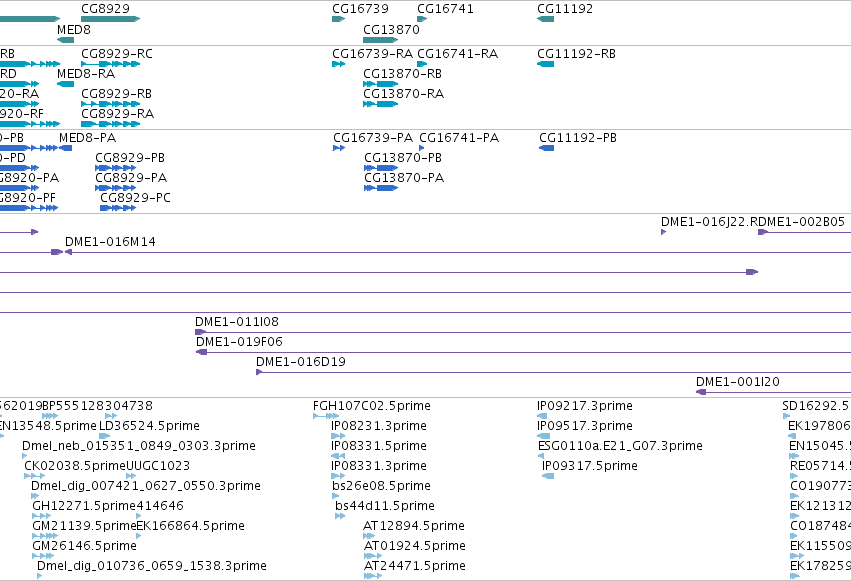
Task: Click the MED8 gene label
Action: [x=74, y=29]
